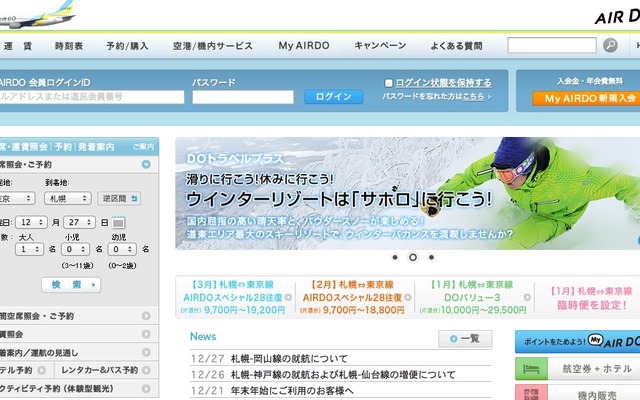Click arrow beside アクティビティ予約

pyautogui.click(x=146, y=388)
